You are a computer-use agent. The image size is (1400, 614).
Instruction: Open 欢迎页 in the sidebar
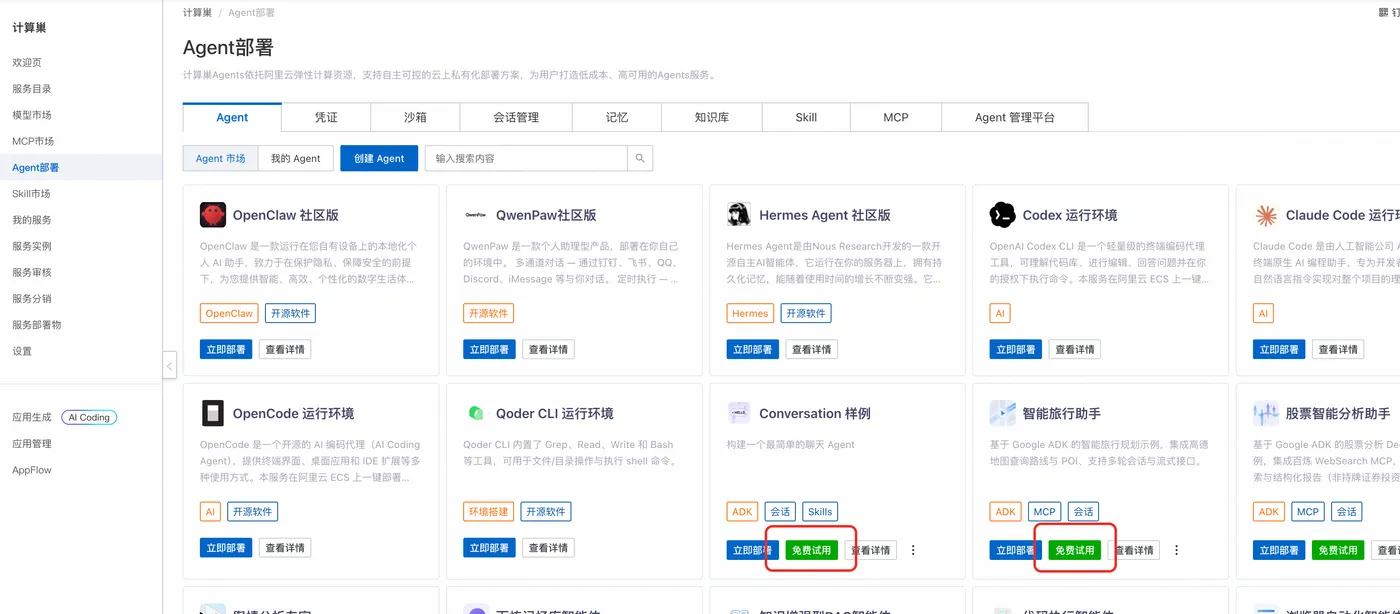27,62
